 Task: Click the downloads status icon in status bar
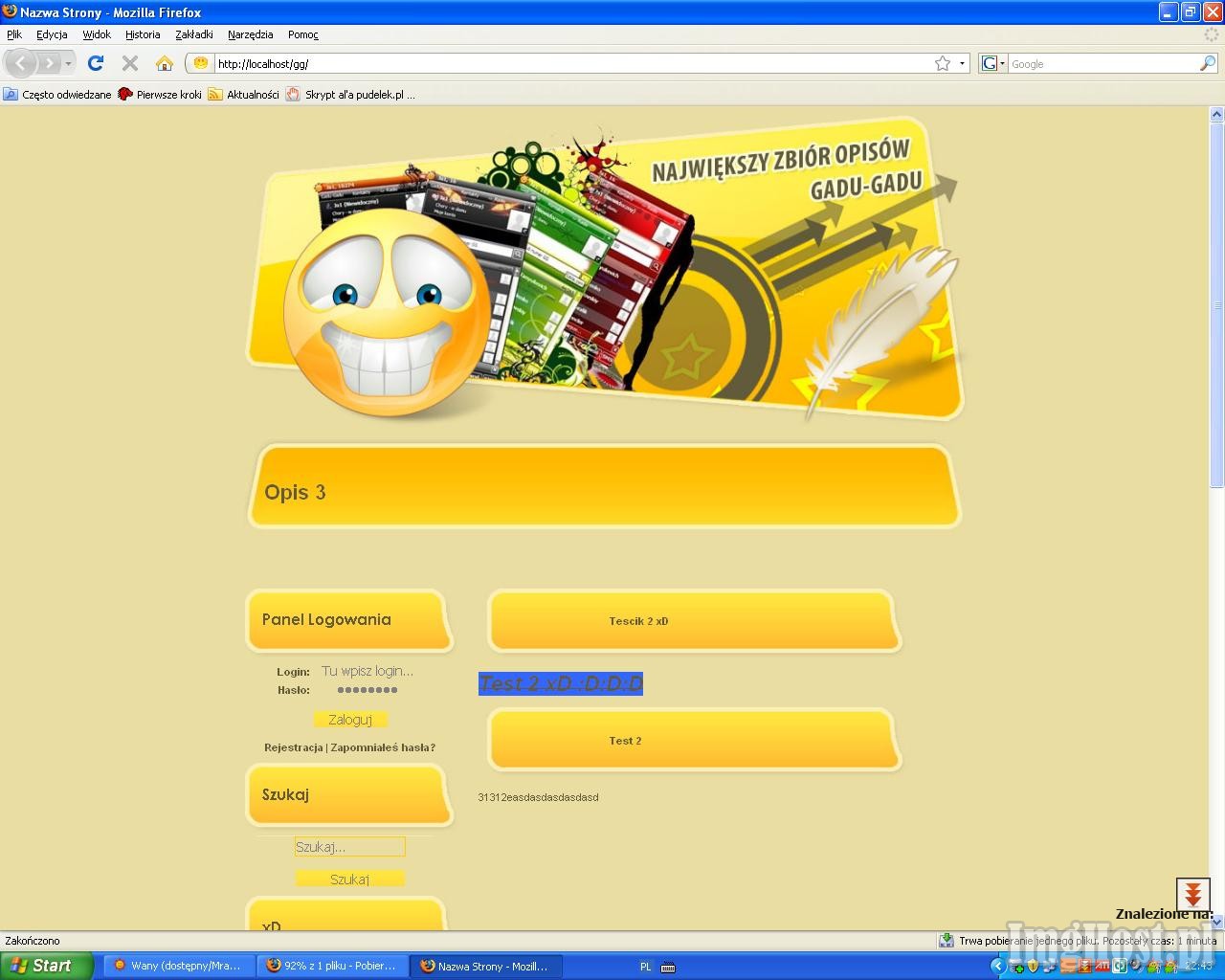click(x=946, y=941)
